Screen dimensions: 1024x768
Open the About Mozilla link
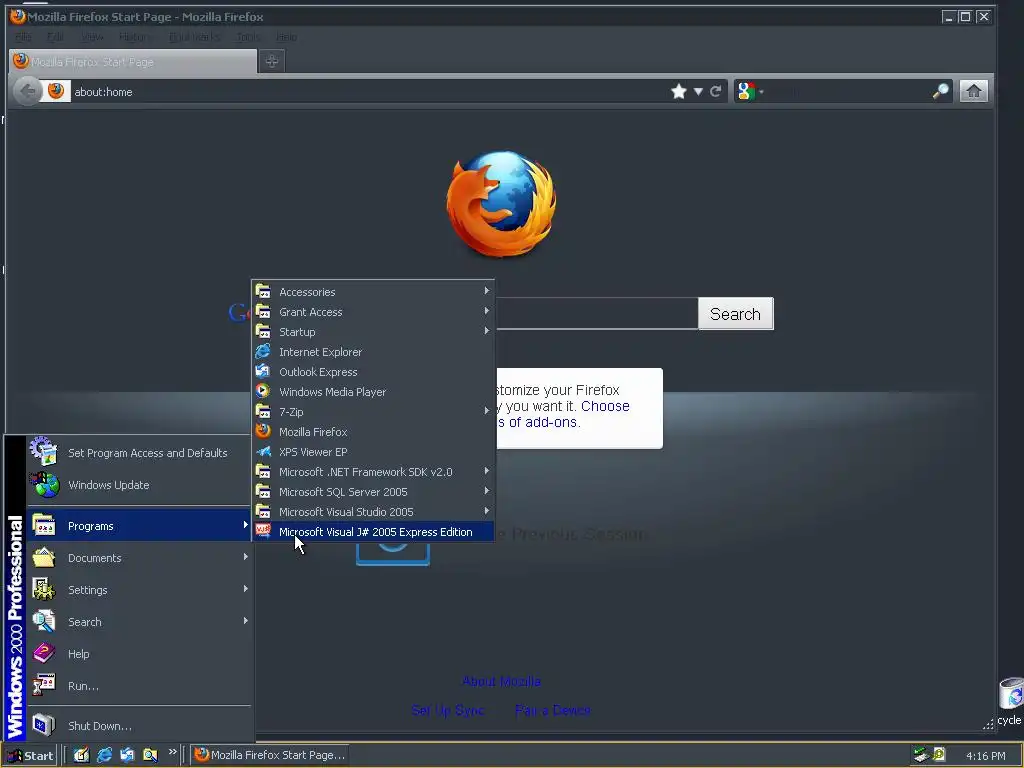click(x=501, y=682)
